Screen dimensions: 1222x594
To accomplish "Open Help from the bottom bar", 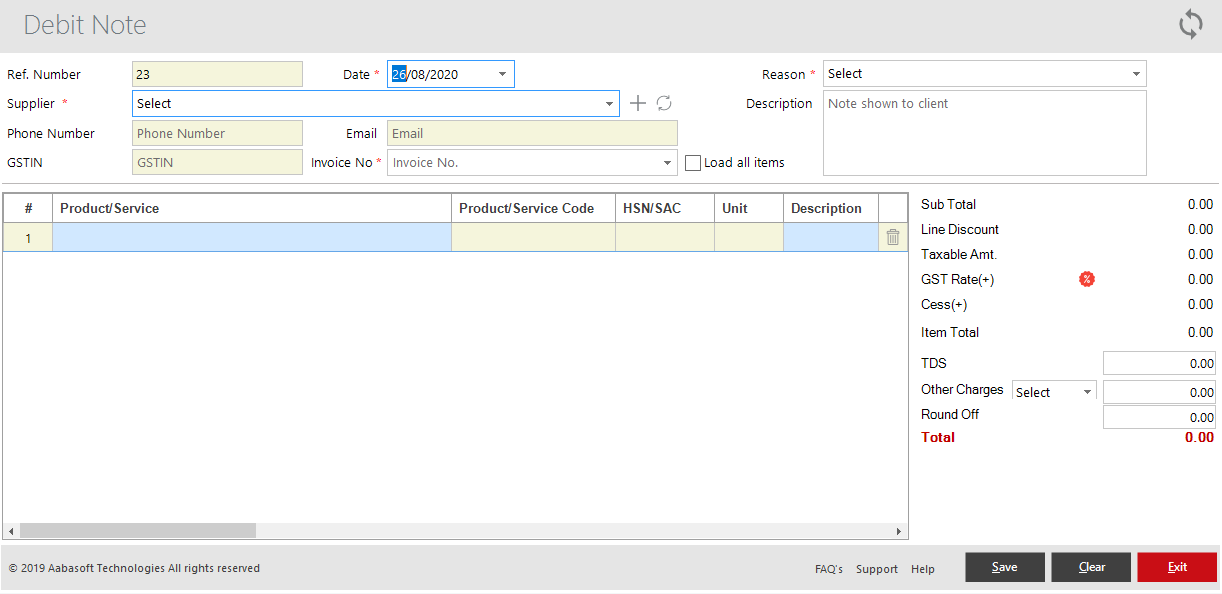I will pyautogui.click(x=922, y=568).
